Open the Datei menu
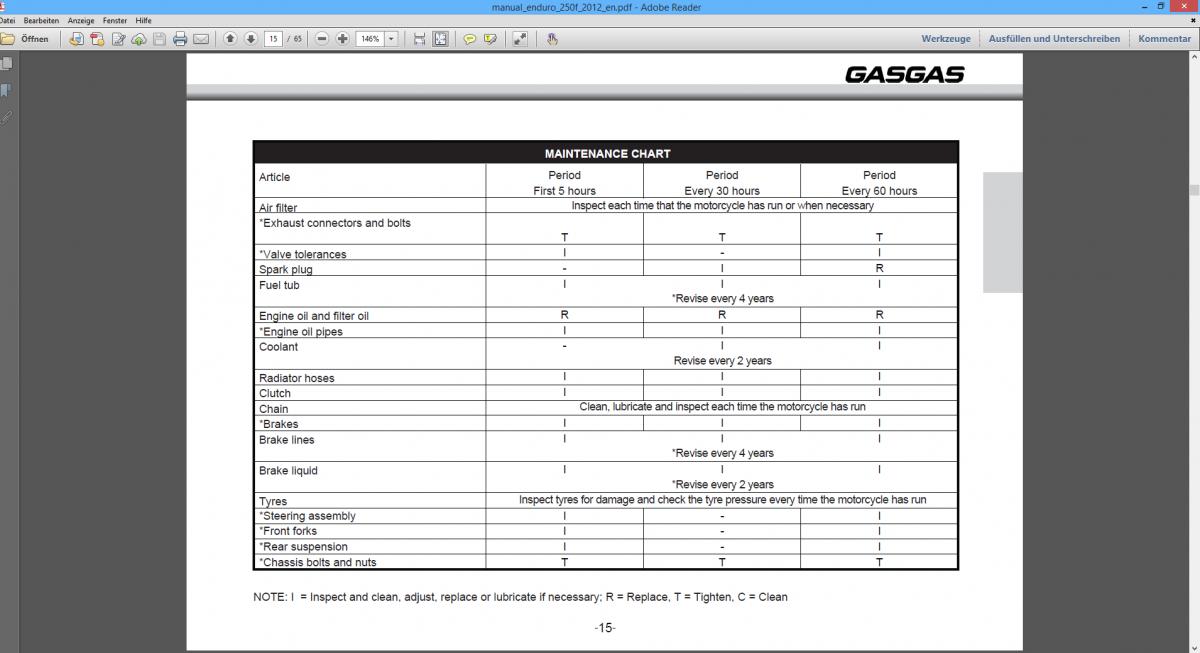The image size is (1200, 653). pos(7,20)
